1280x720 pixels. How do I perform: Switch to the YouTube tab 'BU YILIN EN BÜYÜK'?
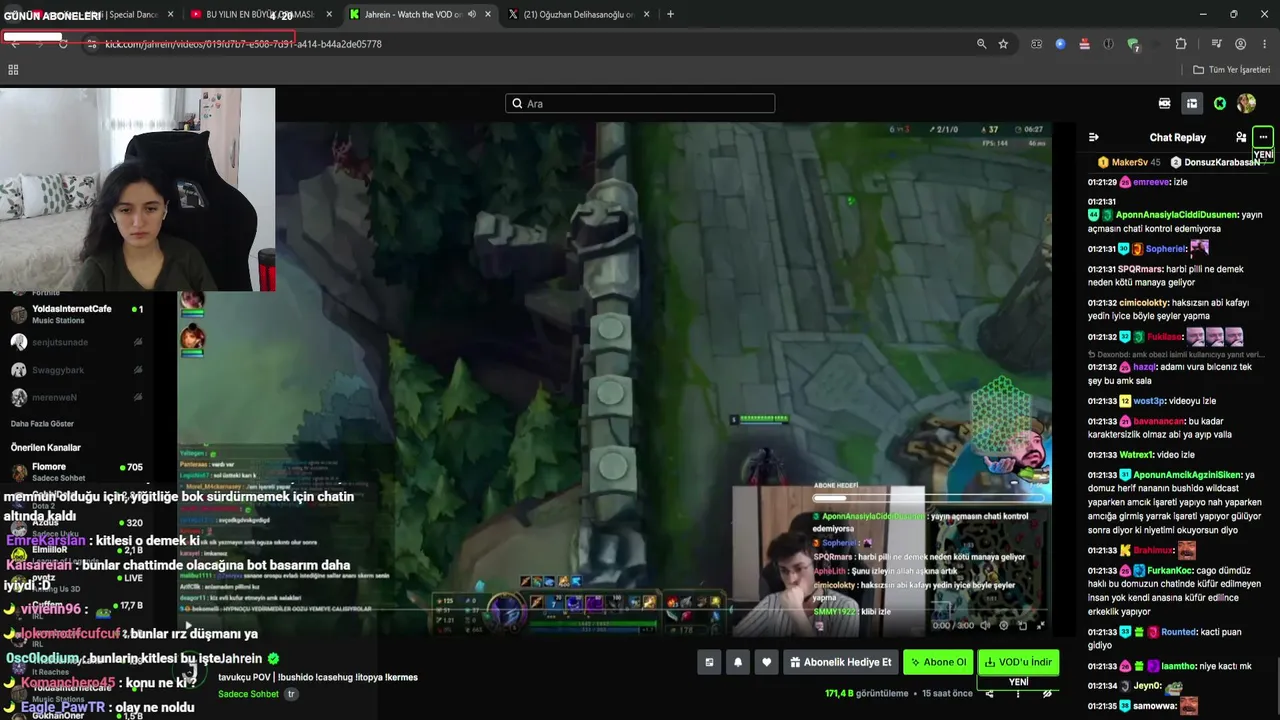(261, 14)
